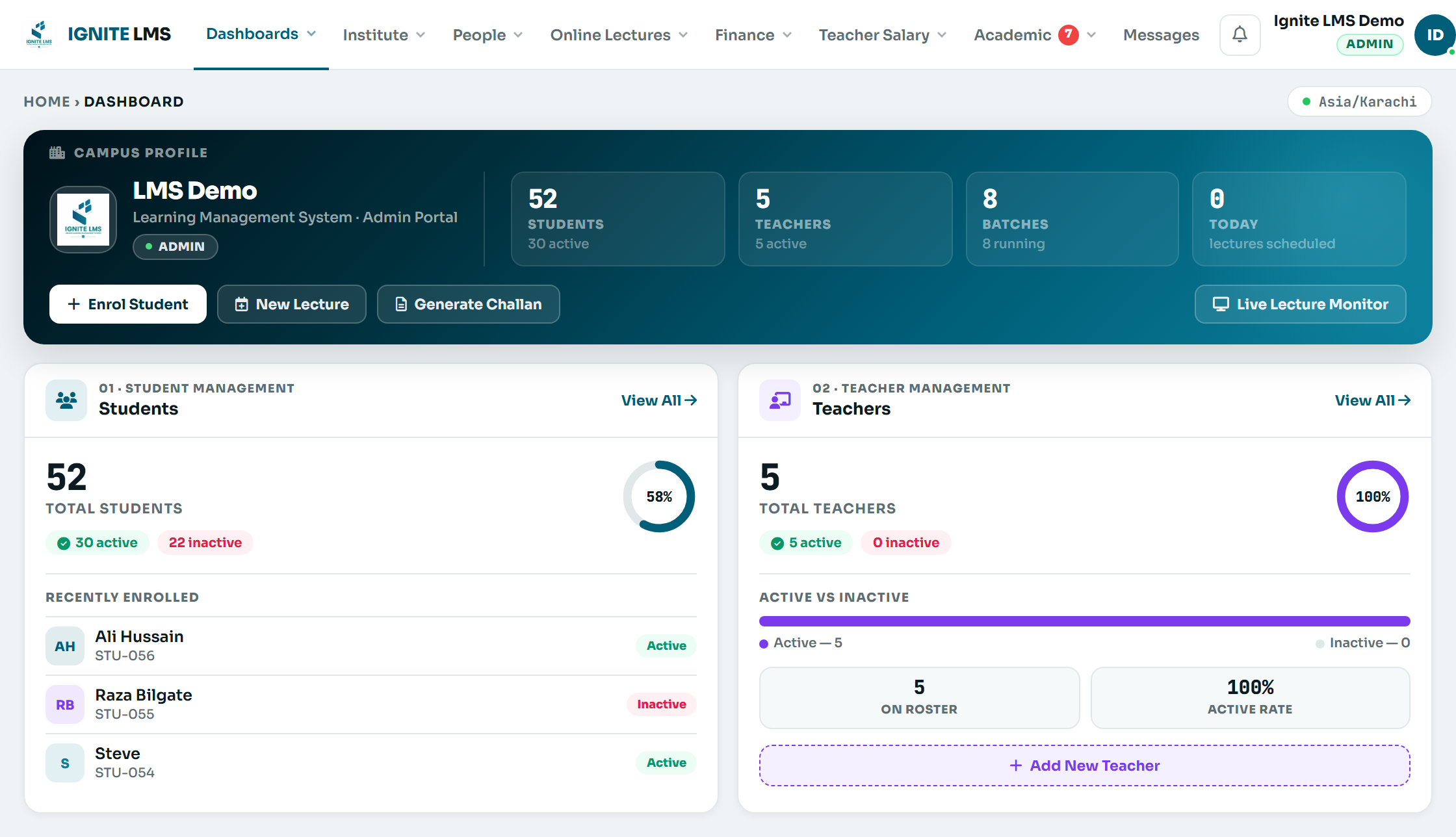Click the arrow on Teachers View All

pyautogui.click(x=1405, y=400)
